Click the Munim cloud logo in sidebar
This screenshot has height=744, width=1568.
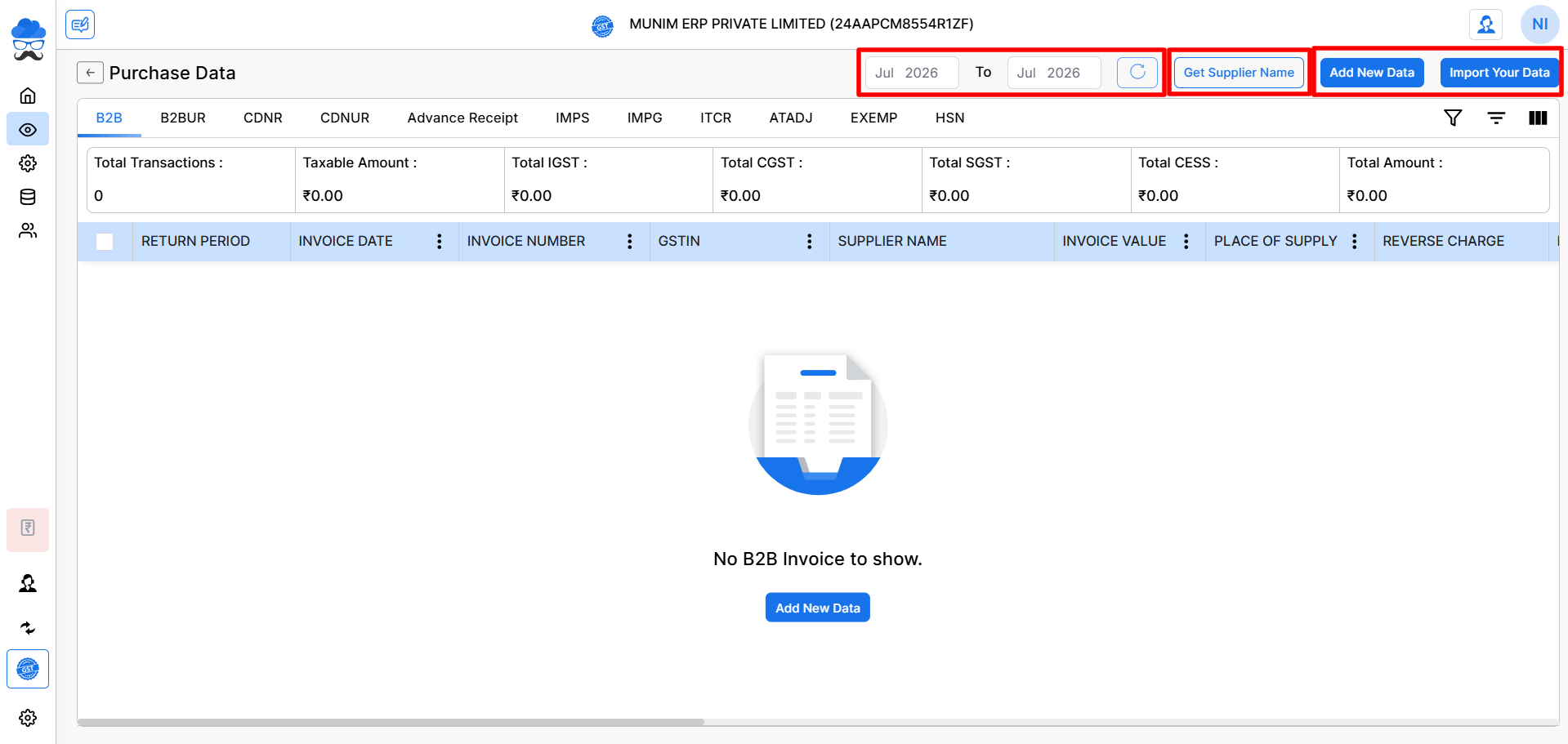28,39
